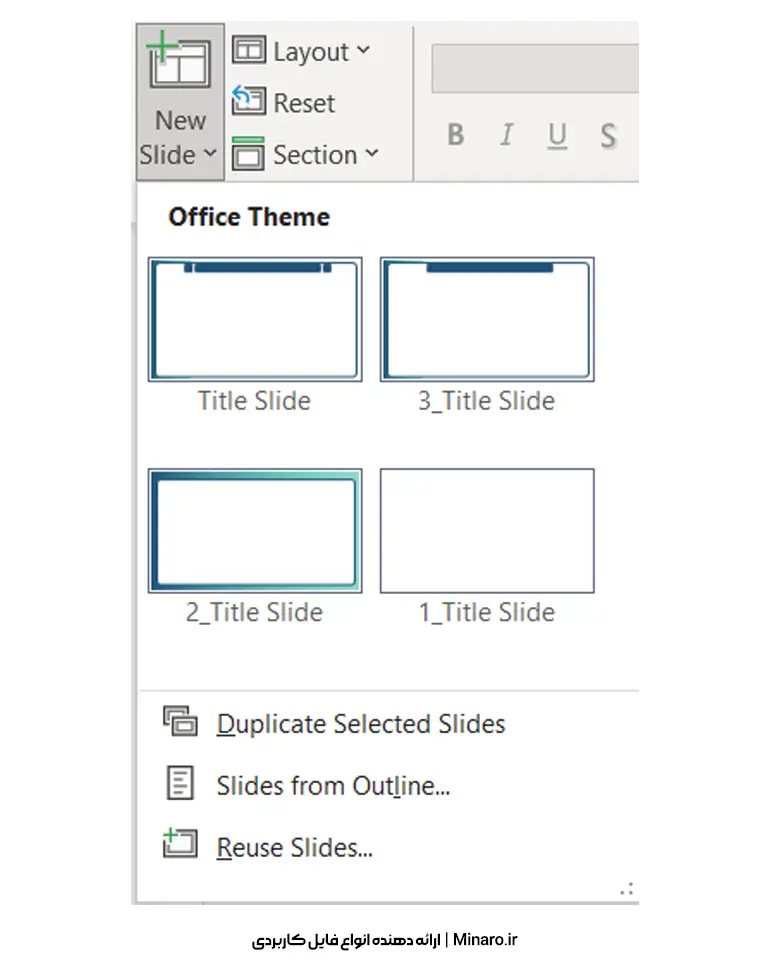Select Slides from Outline menu entry

coord(333,786)
